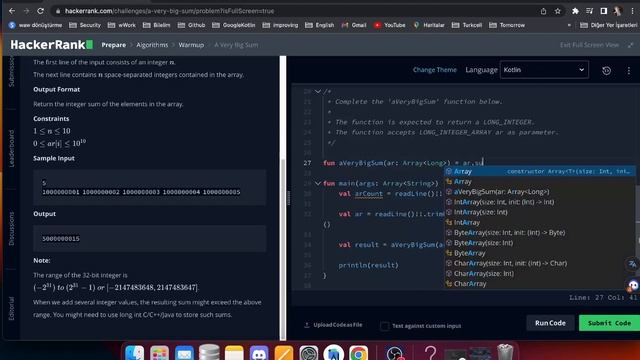Image resolution: width=640 pixels, height=360 pixels.
Task: Open Chrome from the dock
Action: point(358,353)
